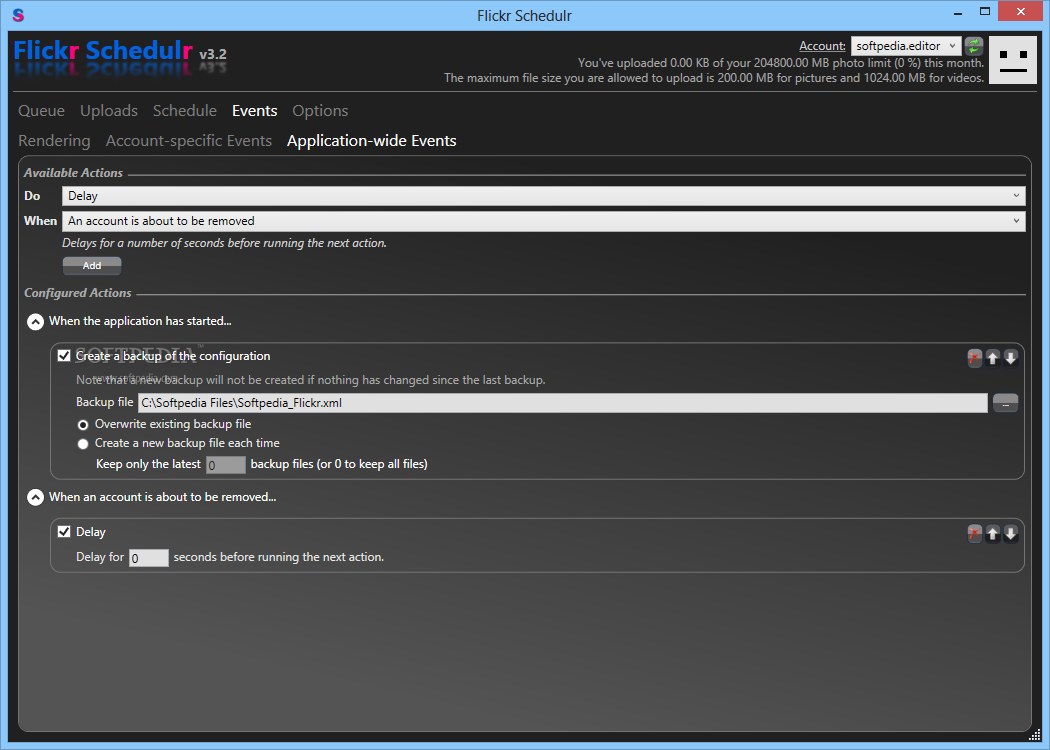Move the backup configuration action down
1050x750 pixels.
pyautogui.click(x=1010, y=358)
